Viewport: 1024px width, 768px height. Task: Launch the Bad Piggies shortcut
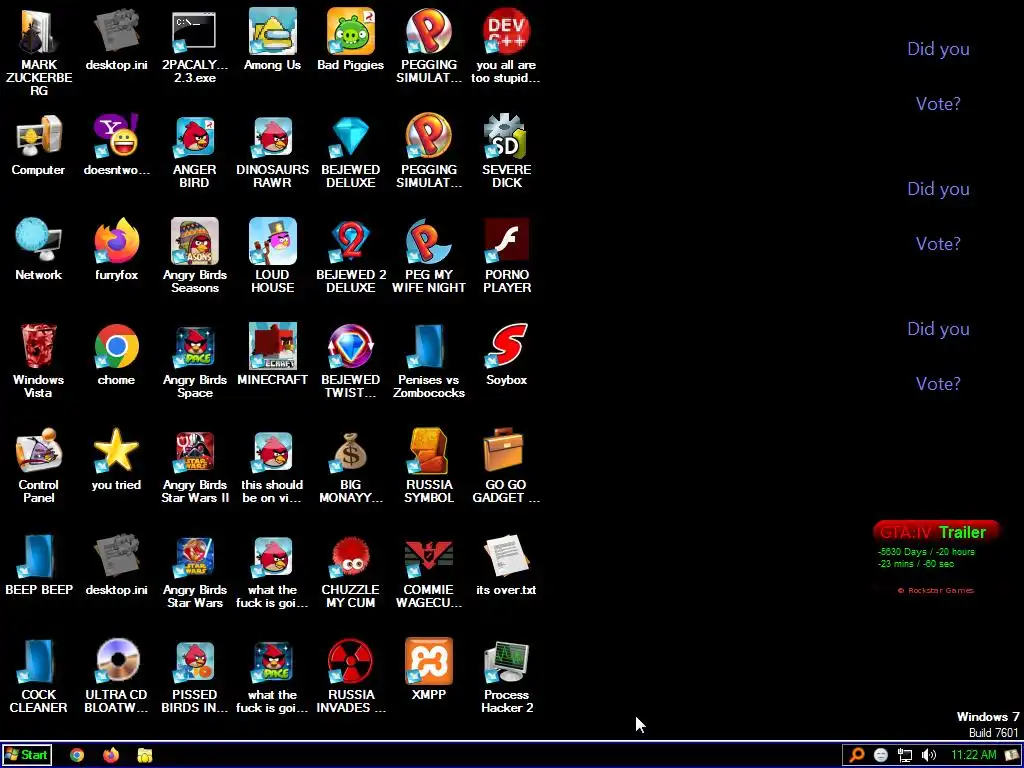pyautogui.click(x=351, y=31)
